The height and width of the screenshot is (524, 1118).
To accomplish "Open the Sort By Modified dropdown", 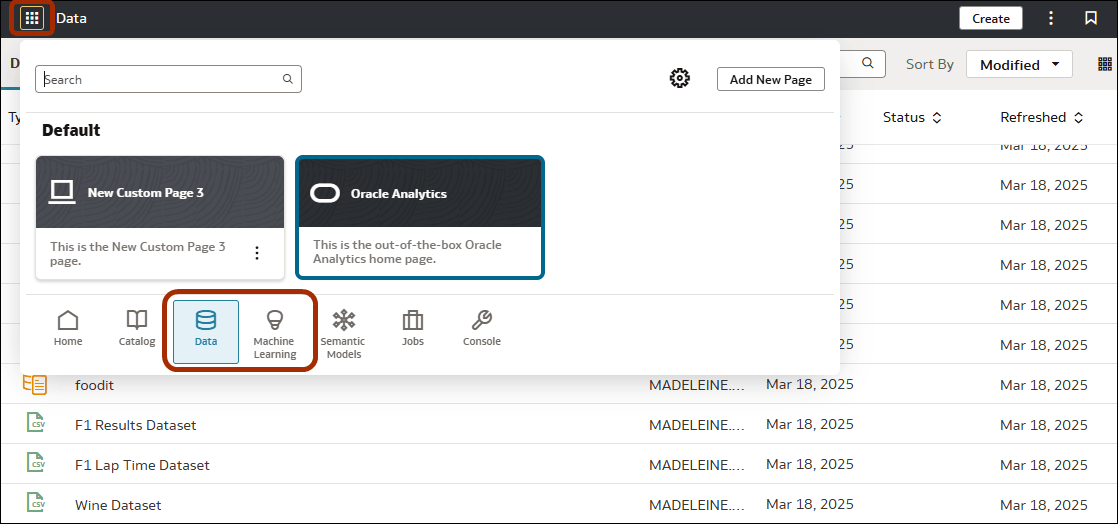I will [x=1019, y=64].
